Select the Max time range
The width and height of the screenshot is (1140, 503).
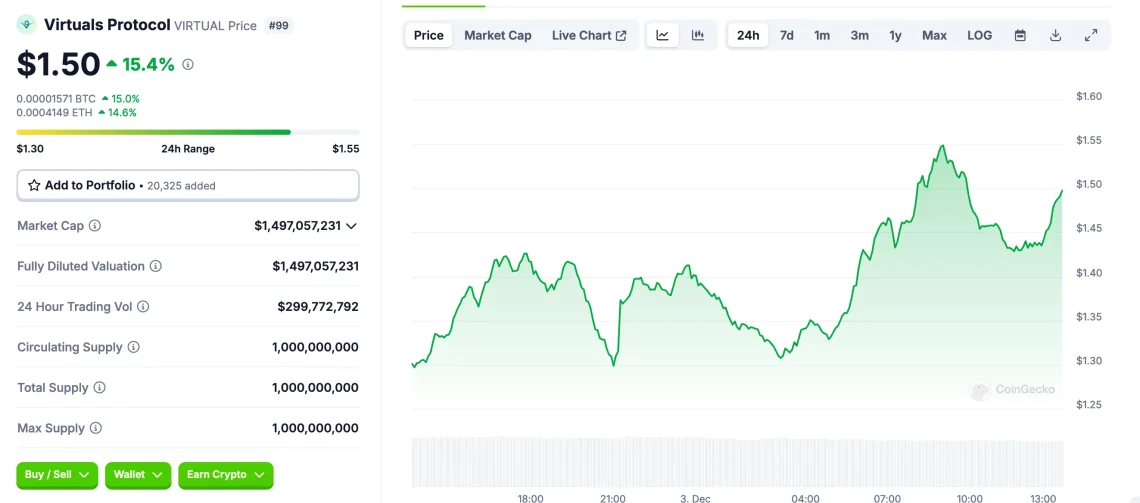[934, 35]
